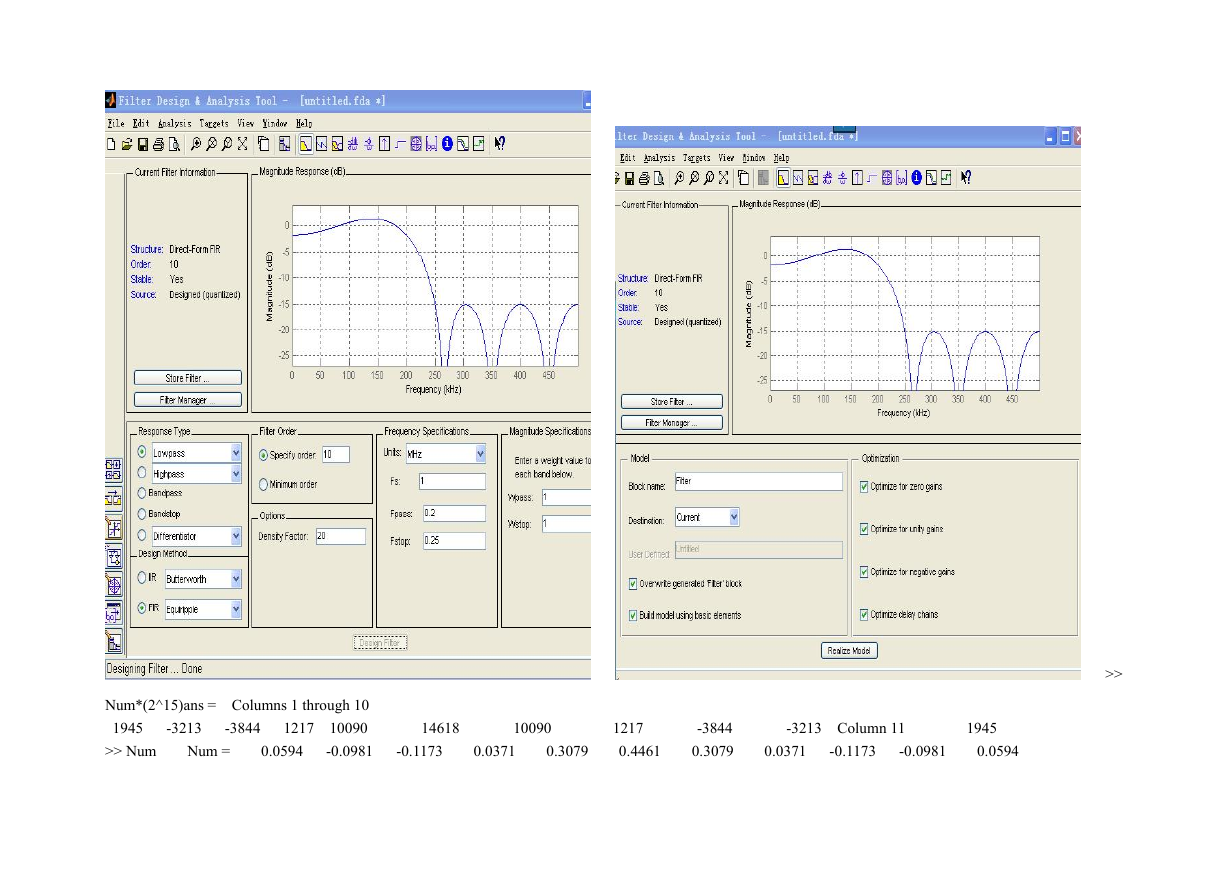
Task: Toggle Optimize for unity gains checkbox
Action: click(864, 529)
